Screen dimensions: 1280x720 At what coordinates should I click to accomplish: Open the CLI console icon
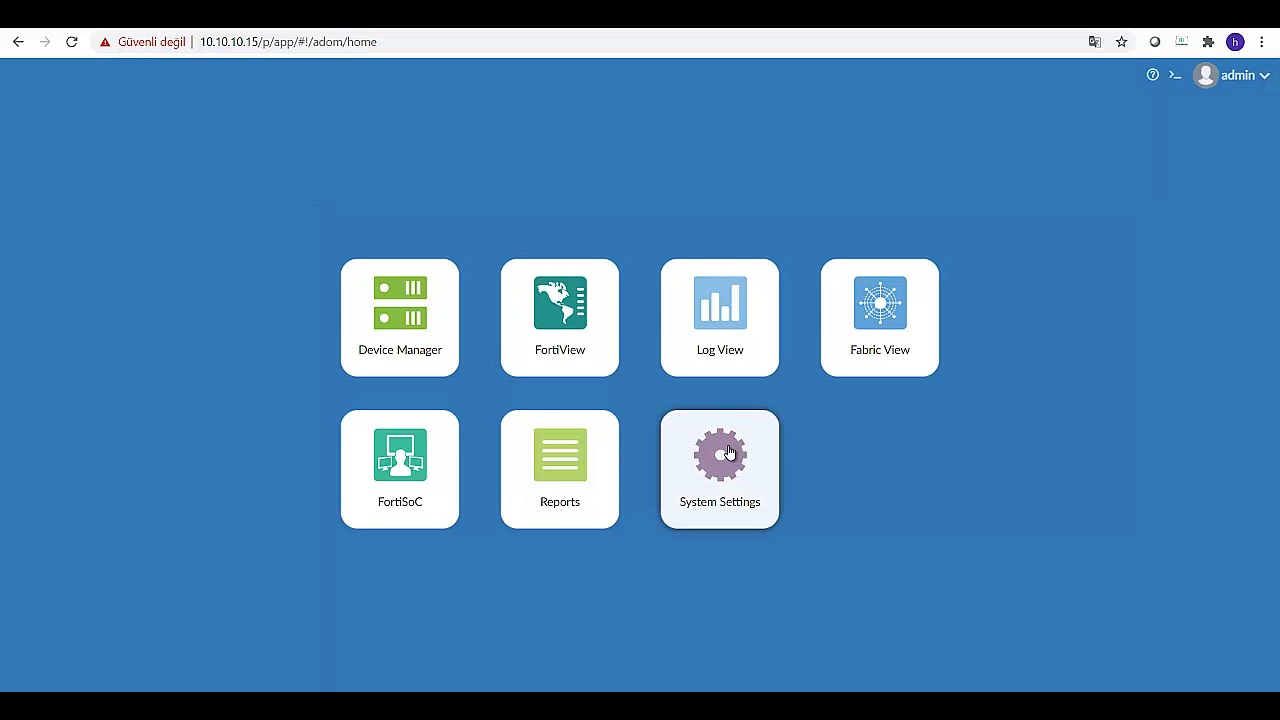point(1175,75)
